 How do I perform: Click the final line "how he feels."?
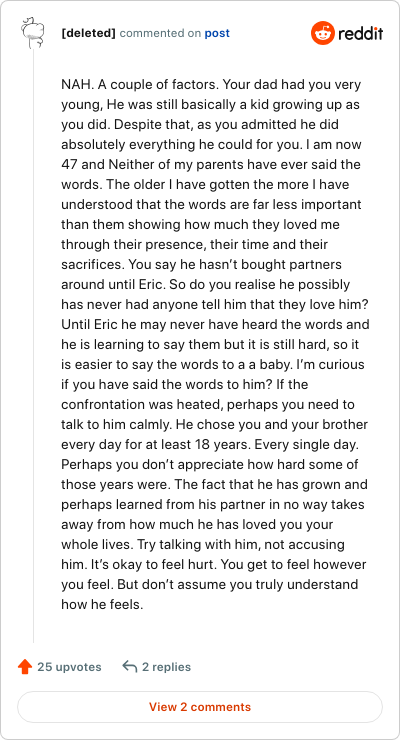click(x=102, y=604)
